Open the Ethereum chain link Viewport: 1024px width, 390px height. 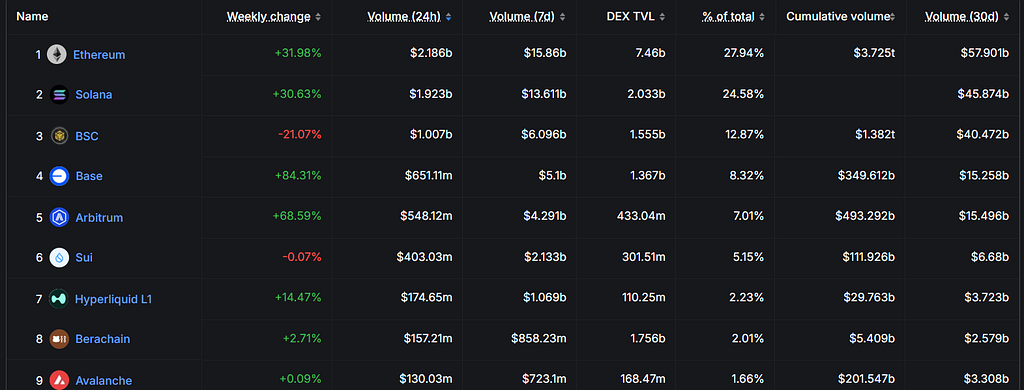point(99,55)
